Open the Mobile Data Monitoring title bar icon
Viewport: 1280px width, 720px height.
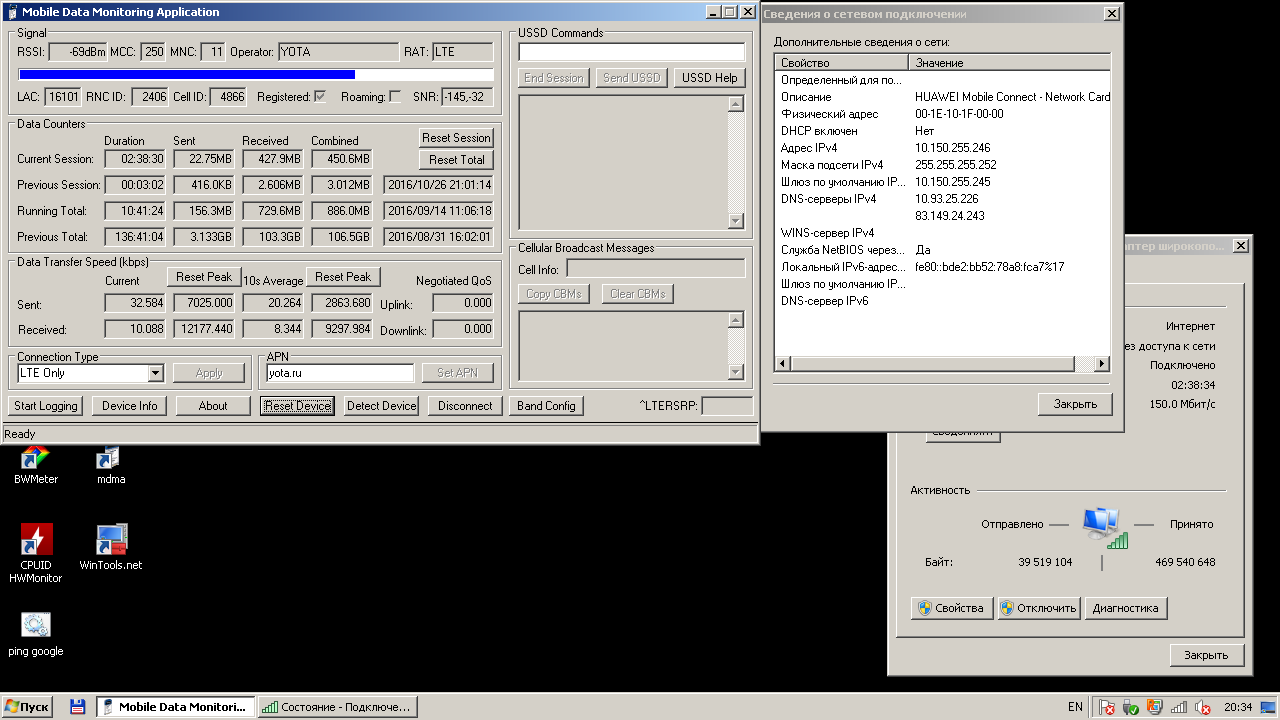(x=12, y=12)
